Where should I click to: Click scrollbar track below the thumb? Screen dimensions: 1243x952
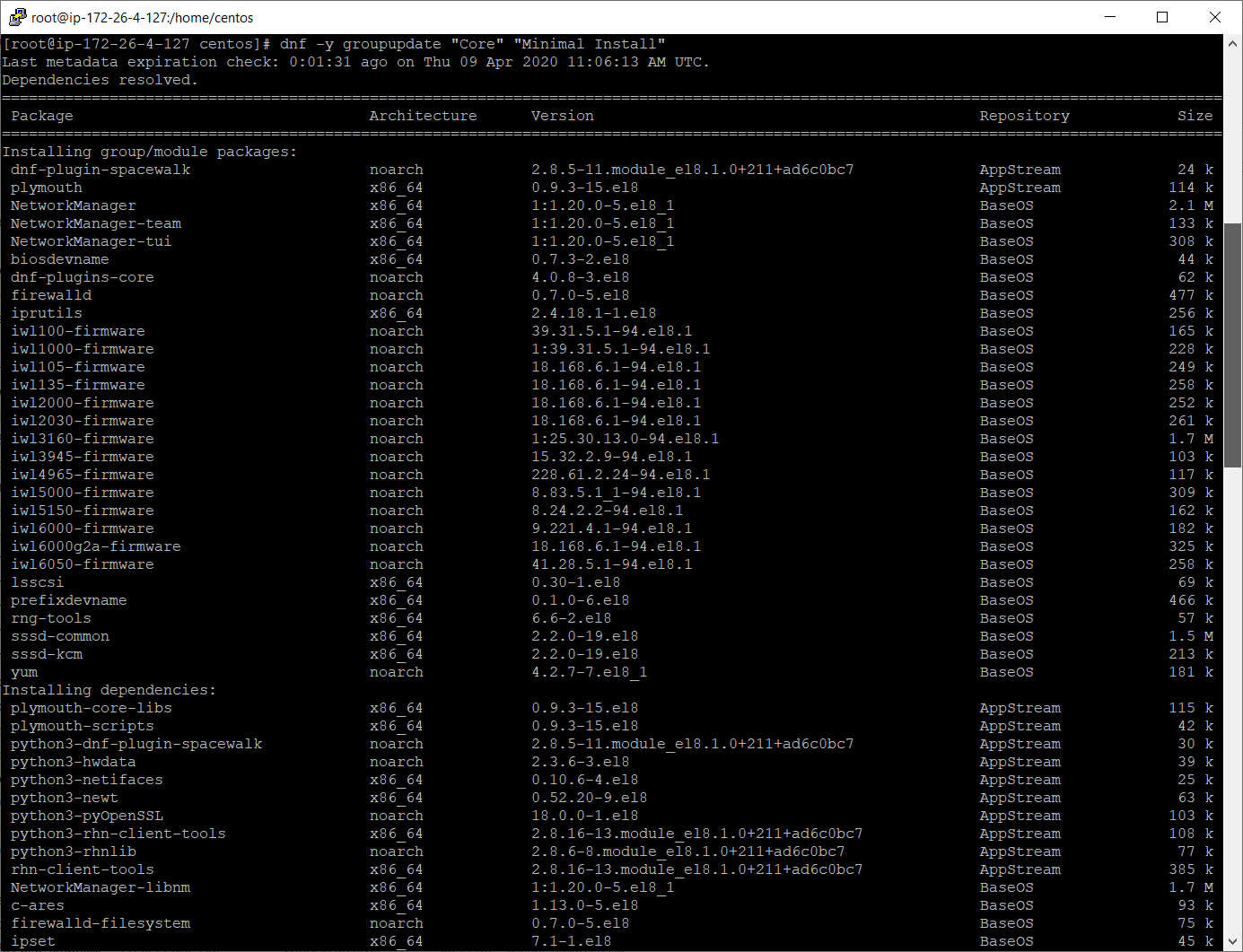click(1233, 700)
